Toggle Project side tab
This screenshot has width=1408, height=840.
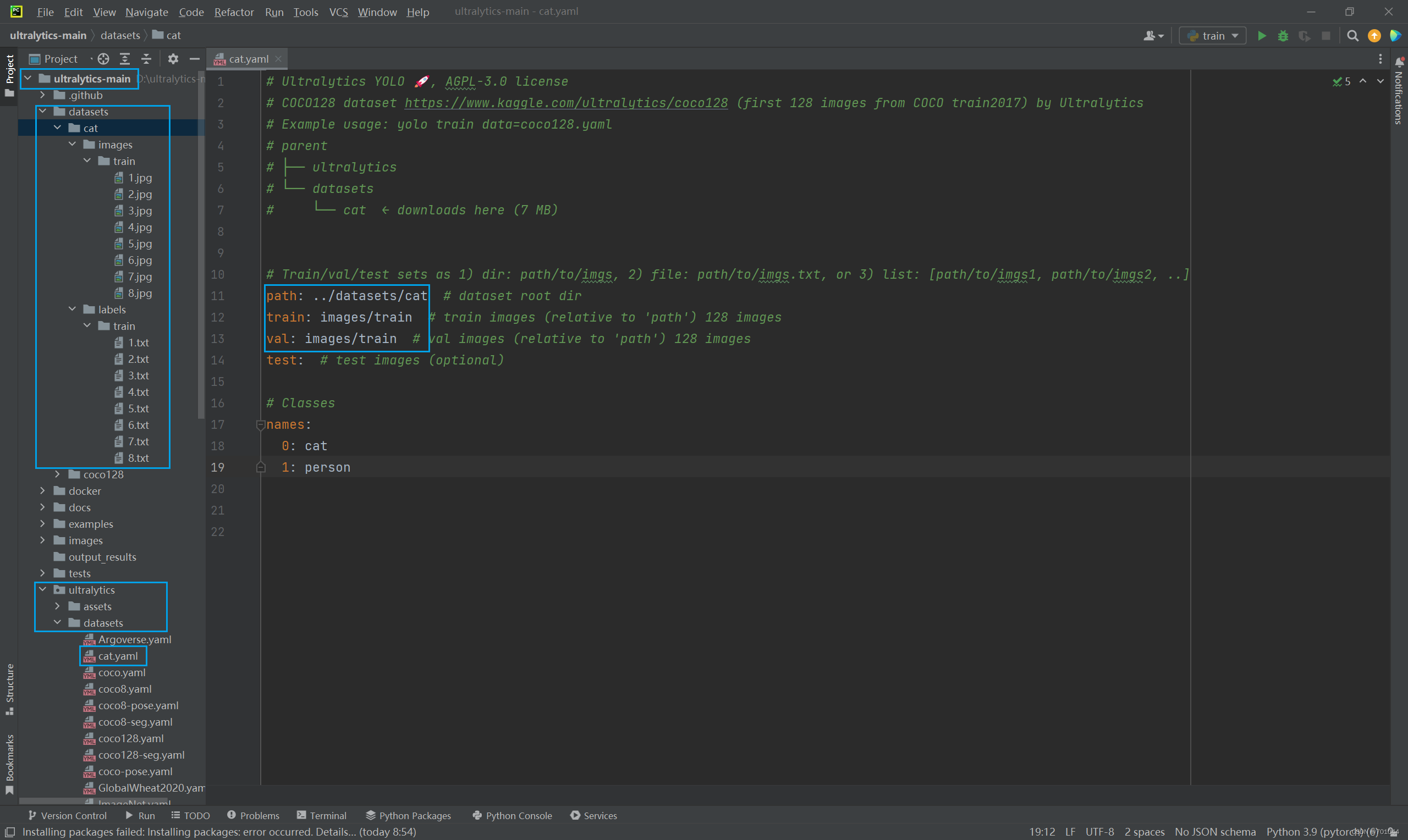click(x=9, y=75)
